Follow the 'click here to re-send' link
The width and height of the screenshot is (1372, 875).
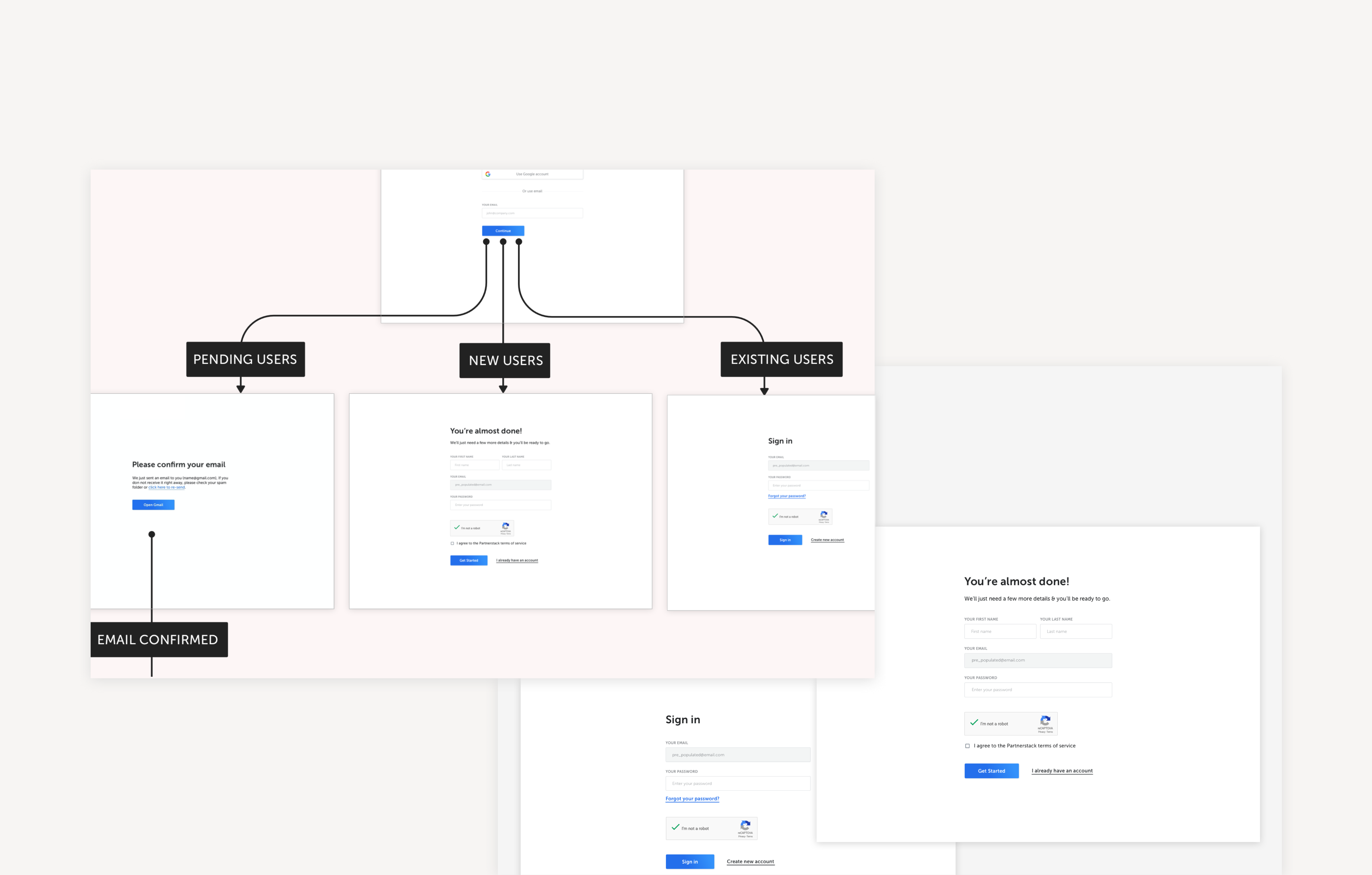(166, 487)
